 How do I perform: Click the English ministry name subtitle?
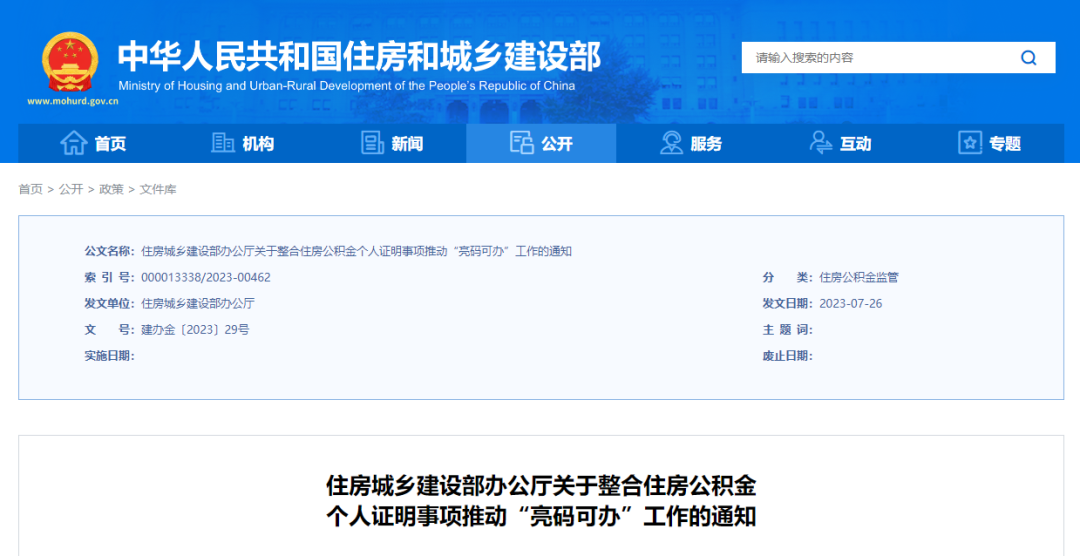tap(346, 86)
